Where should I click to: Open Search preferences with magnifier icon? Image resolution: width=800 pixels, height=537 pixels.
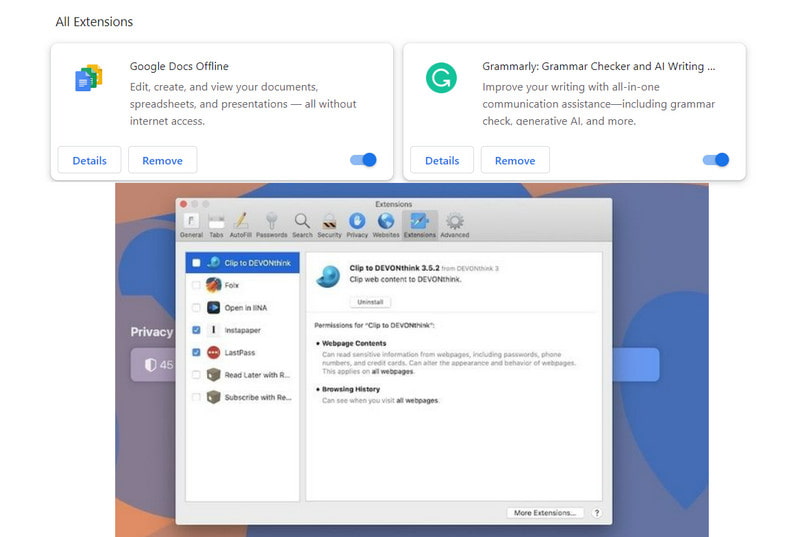pos(302,222)
